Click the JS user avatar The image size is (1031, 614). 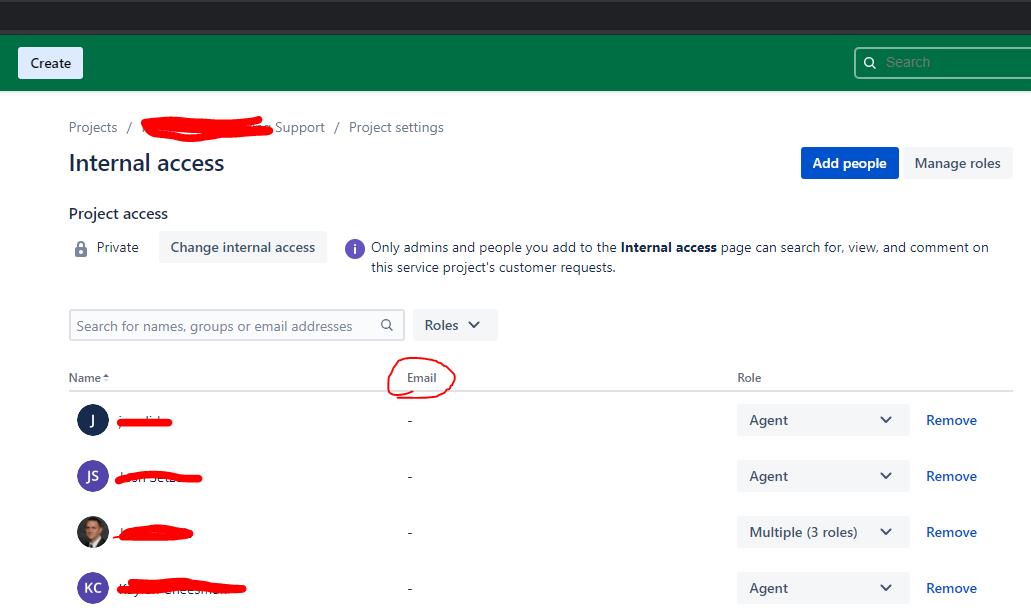pyautogui.click(x=93, y=476)
